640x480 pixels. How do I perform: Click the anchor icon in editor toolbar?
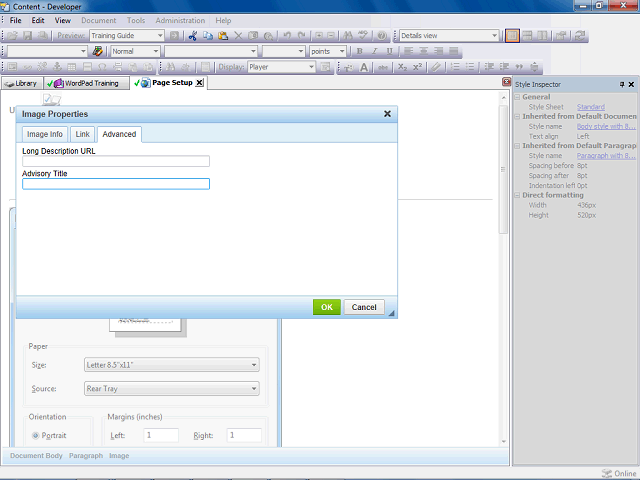pyautogui.click(x=57, y=67)
